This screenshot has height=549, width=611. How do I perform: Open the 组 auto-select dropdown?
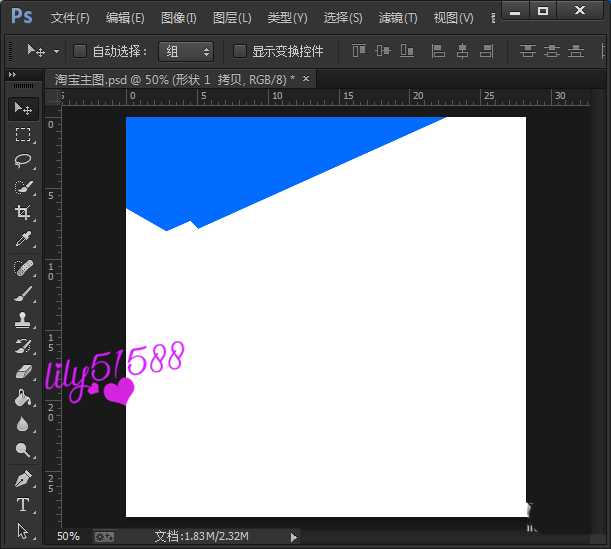tap(186, 51)
